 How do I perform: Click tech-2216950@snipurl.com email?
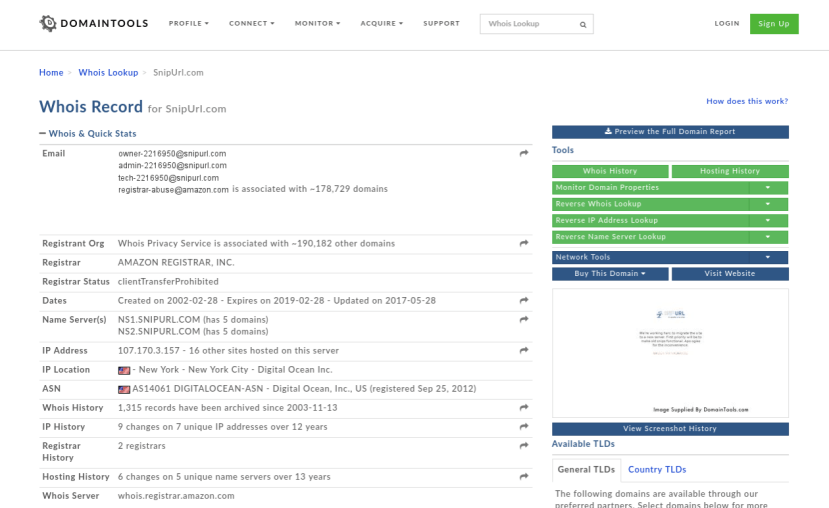click(168, 178)
